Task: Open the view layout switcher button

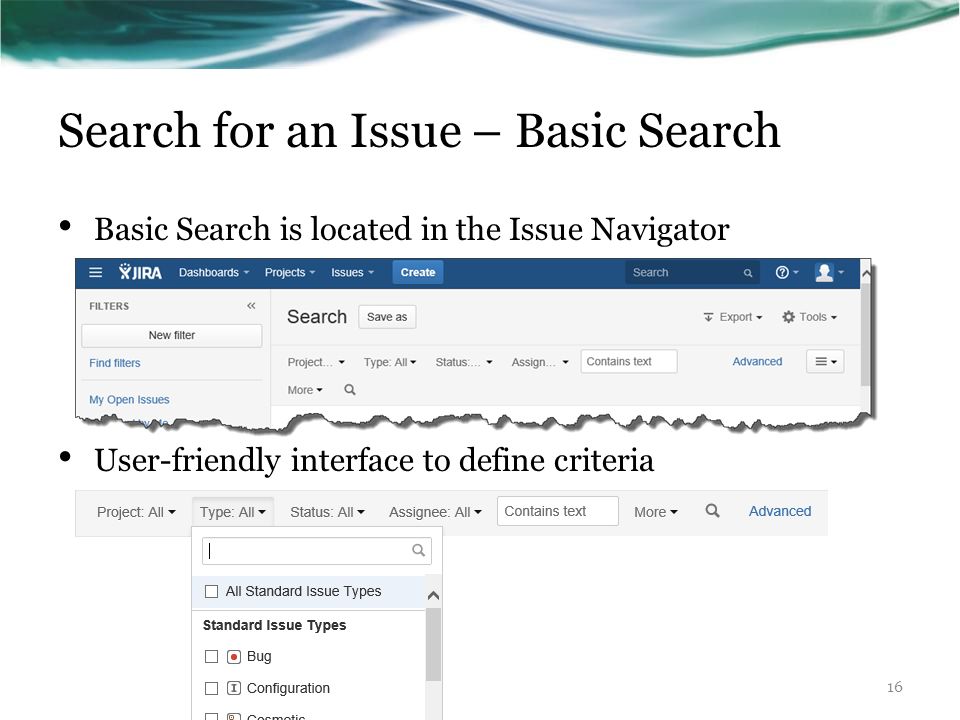Action: tap(825, 361)
